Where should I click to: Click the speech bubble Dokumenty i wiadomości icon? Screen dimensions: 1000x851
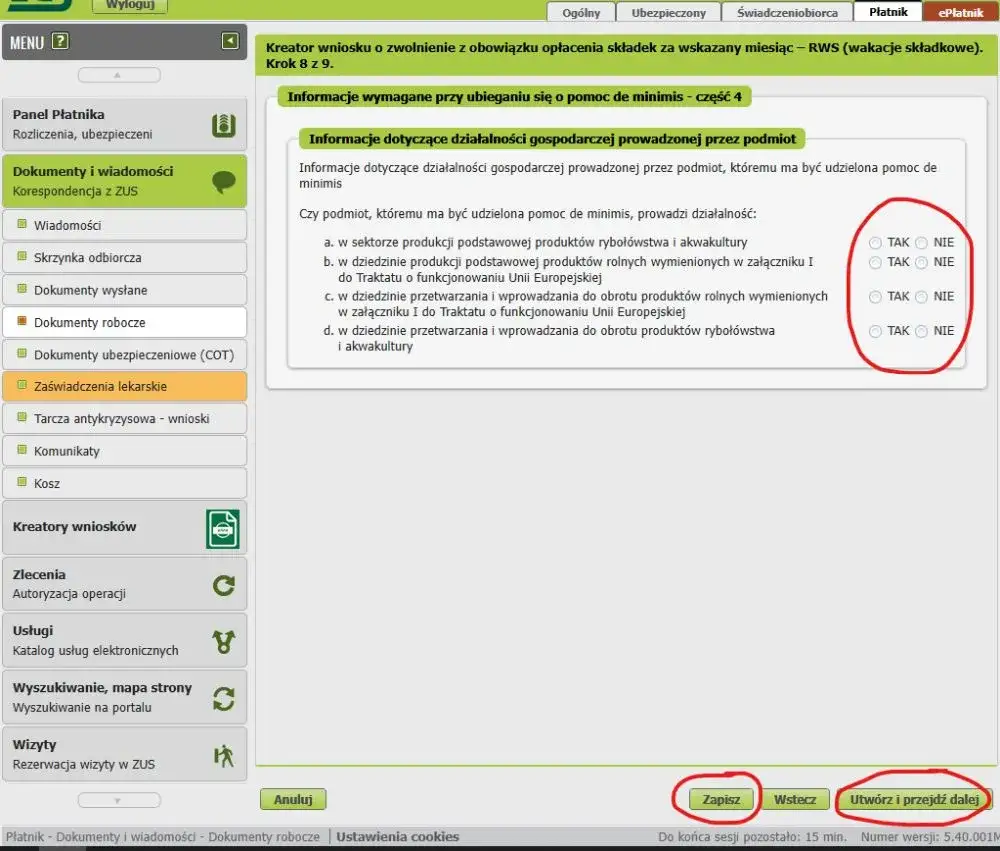coord(223,181)
